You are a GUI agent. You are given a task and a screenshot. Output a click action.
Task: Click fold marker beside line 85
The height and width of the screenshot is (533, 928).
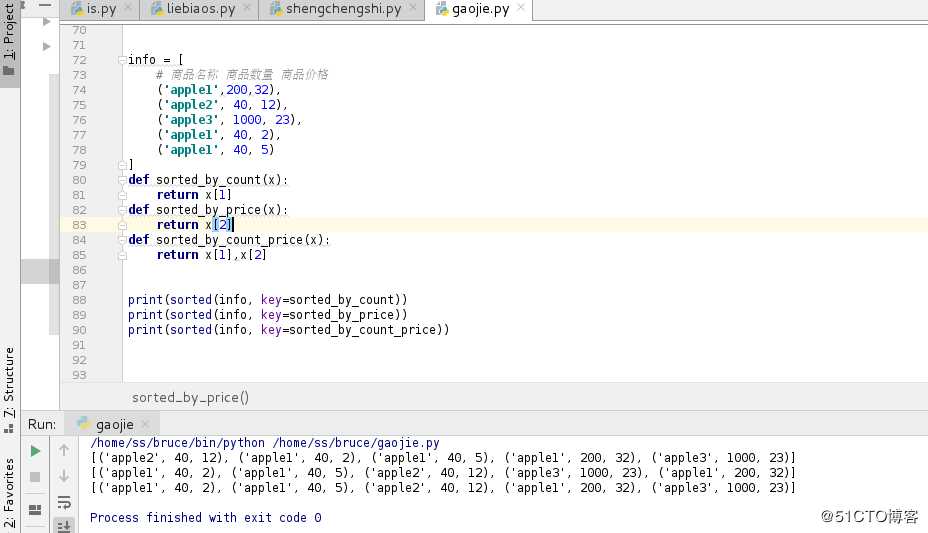[122, 255]
